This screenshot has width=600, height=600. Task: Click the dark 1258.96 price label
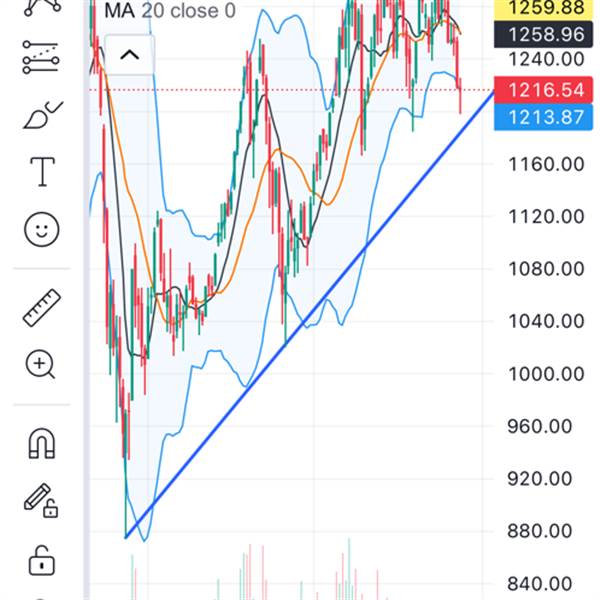click(x=543, y=34)
